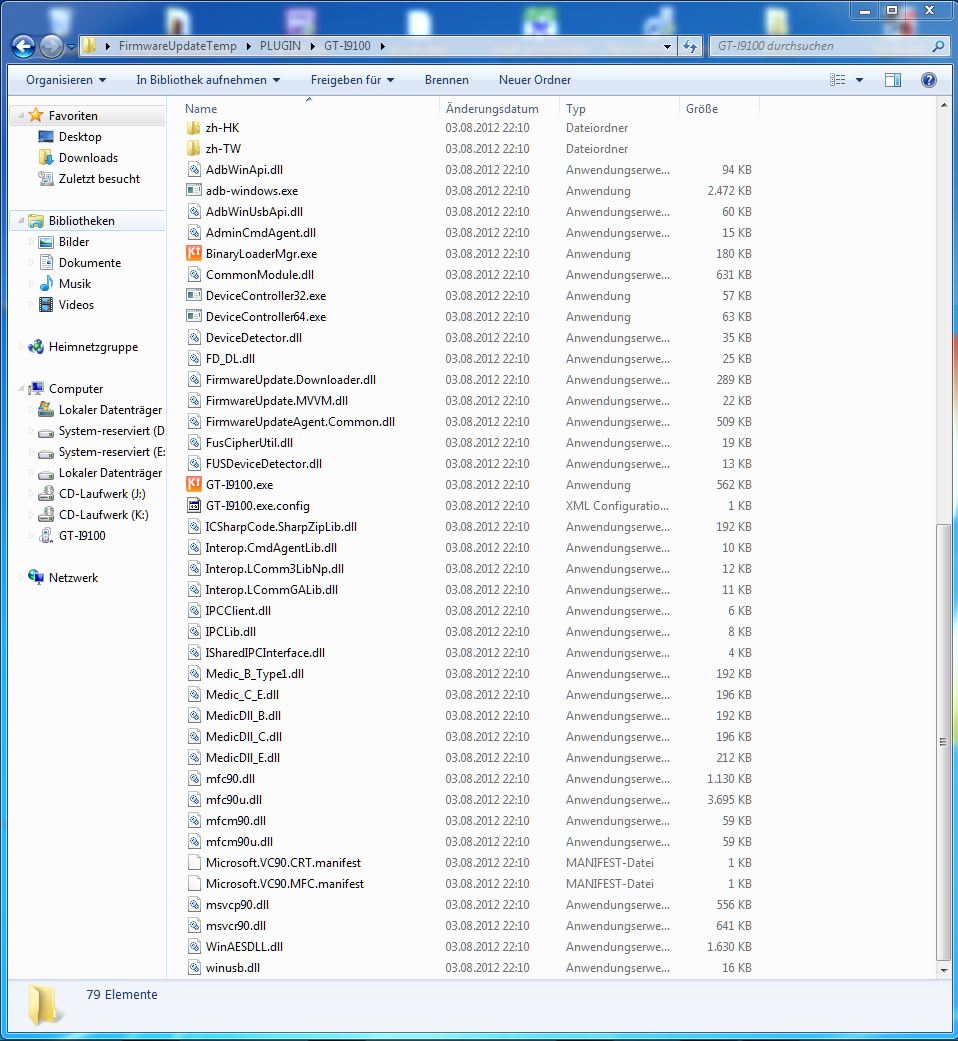The width and height of the screenshot is (958, 1041).
Task: Open Downloads in Favoriten
Action: [x=88, y=157]
